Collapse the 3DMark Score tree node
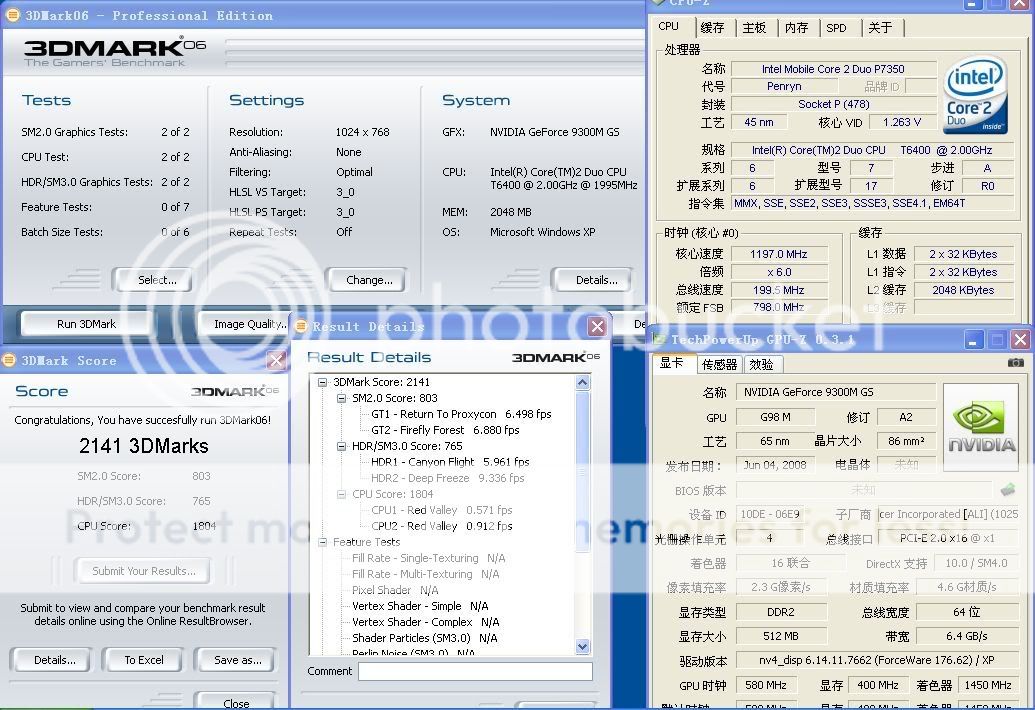Viewport: 1035px width, 710px height. pos(322,382)
